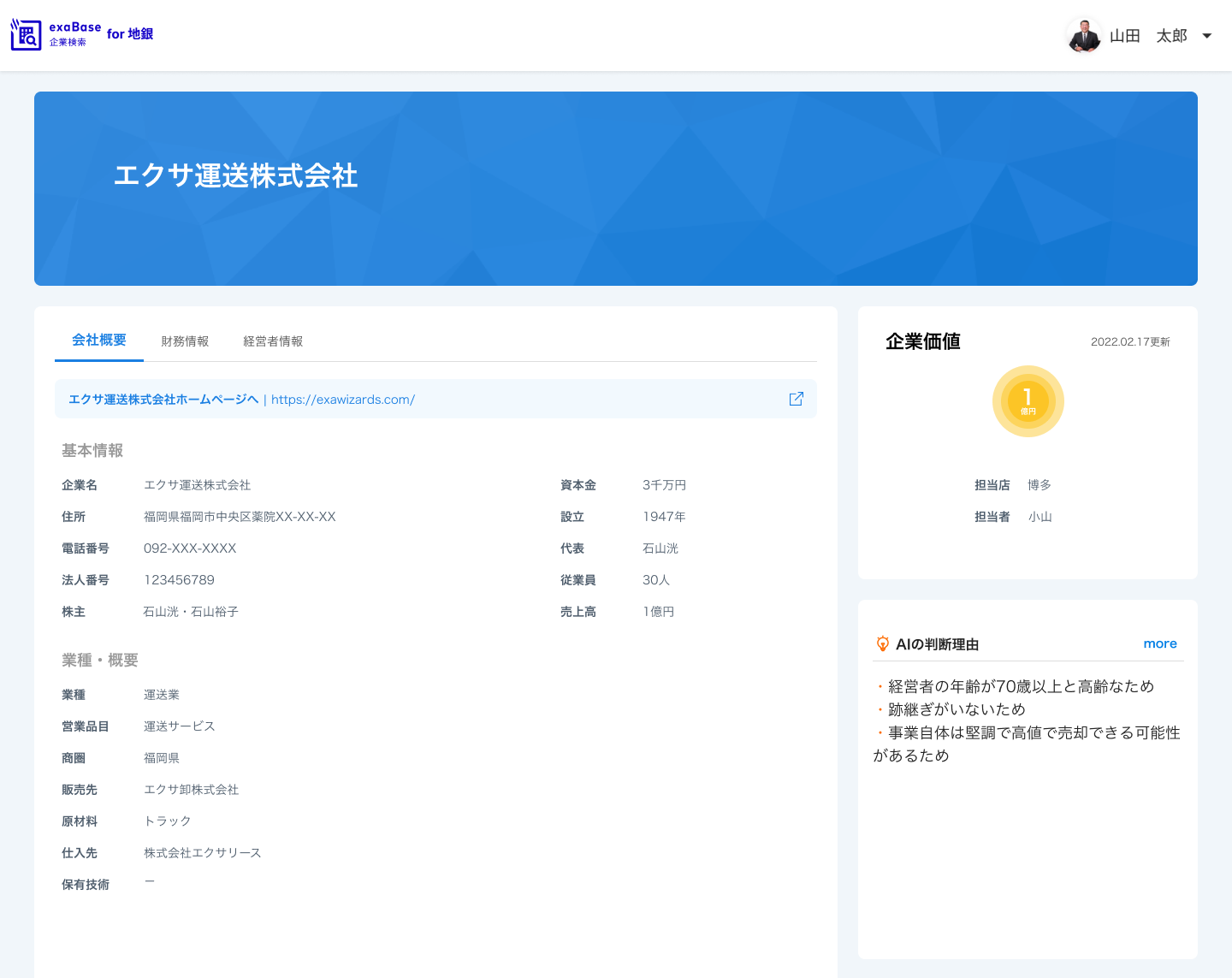
Task: Click the 2022.02.17更新 date label
Action: coord(1131,341)
